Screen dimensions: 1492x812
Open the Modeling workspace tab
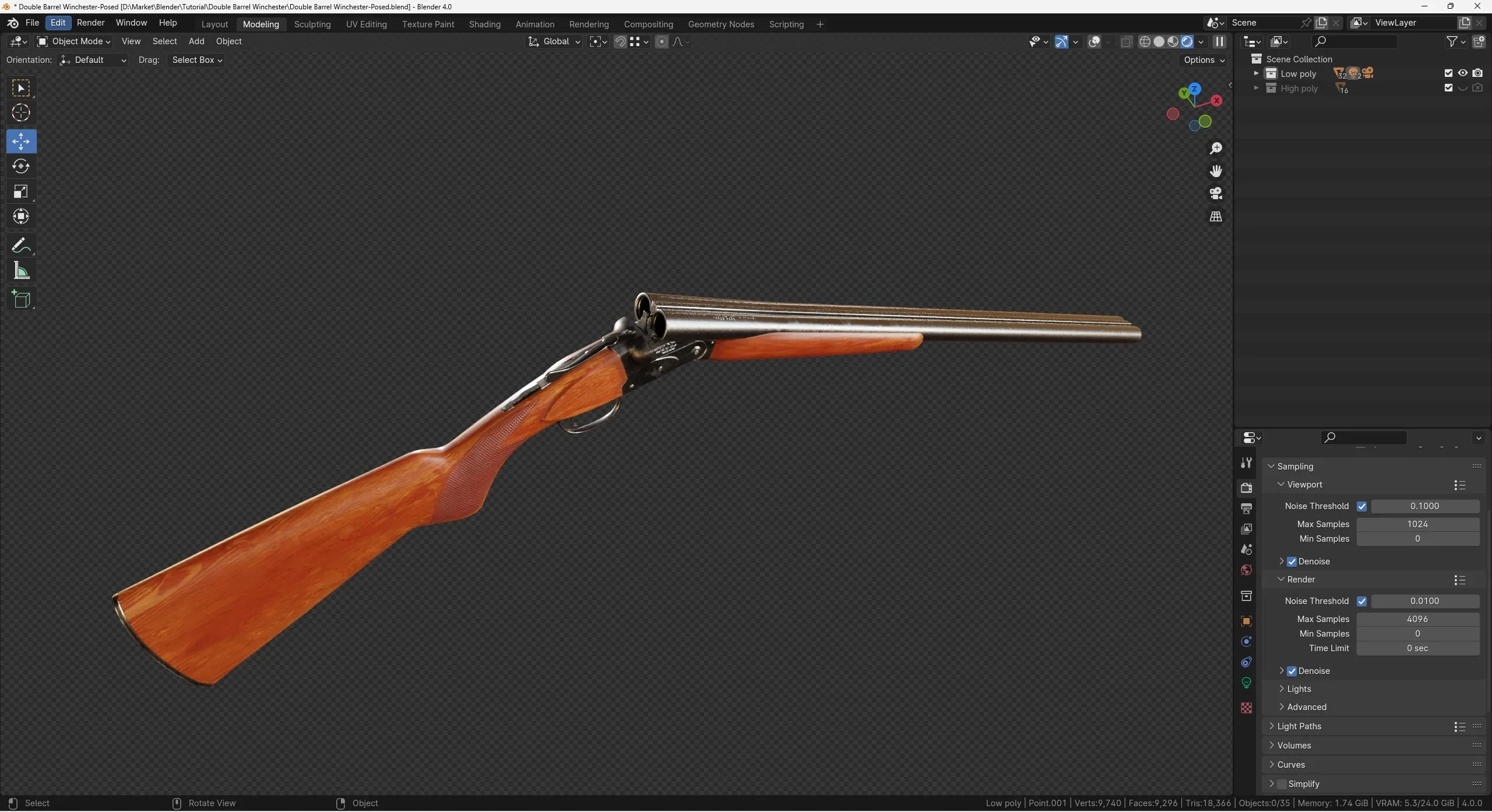tap(261, 24)
